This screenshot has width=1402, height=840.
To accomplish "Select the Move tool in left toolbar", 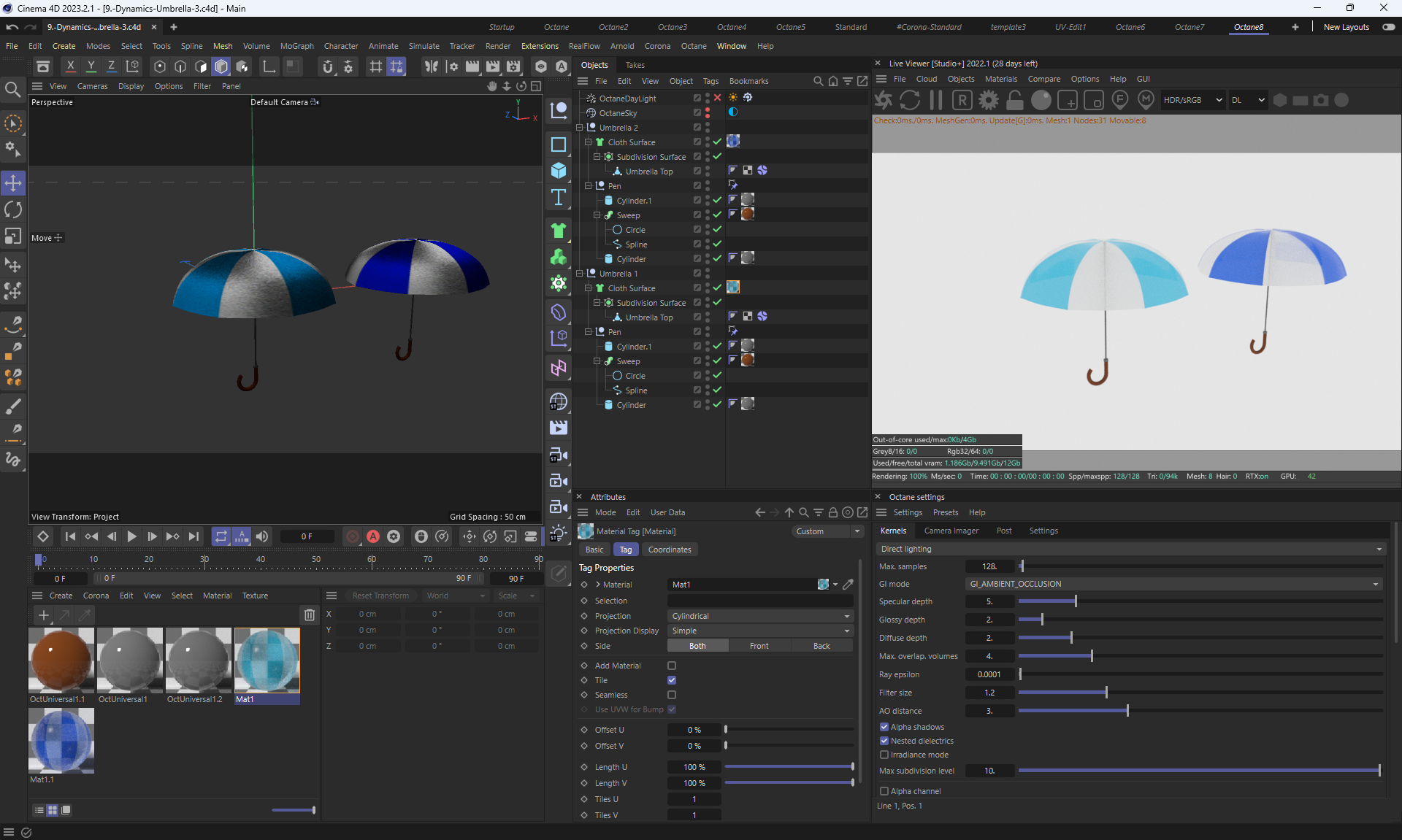I will [x=13, y=182].
